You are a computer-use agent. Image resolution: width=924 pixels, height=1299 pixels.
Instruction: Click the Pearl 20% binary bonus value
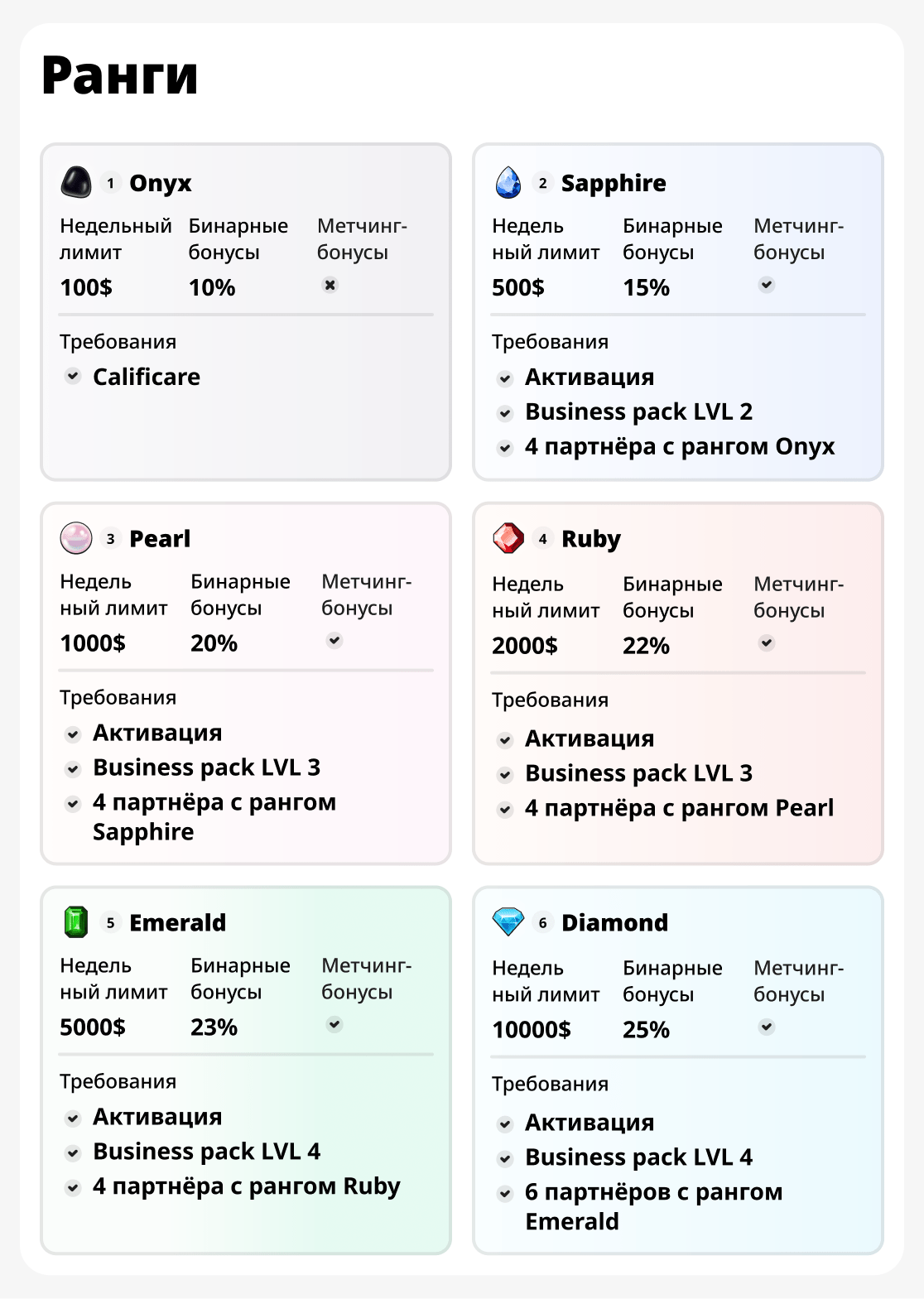[x=214, y=643]
